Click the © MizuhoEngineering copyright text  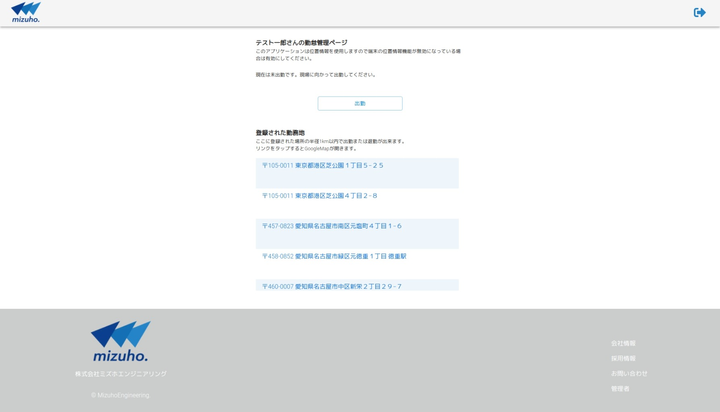pyautogui.click(x=120, y=395)
